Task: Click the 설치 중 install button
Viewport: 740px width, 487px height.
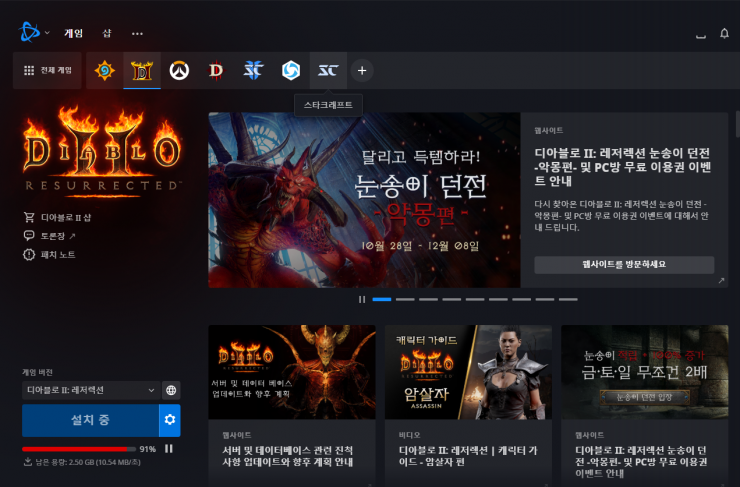Action: coord(90,420)
